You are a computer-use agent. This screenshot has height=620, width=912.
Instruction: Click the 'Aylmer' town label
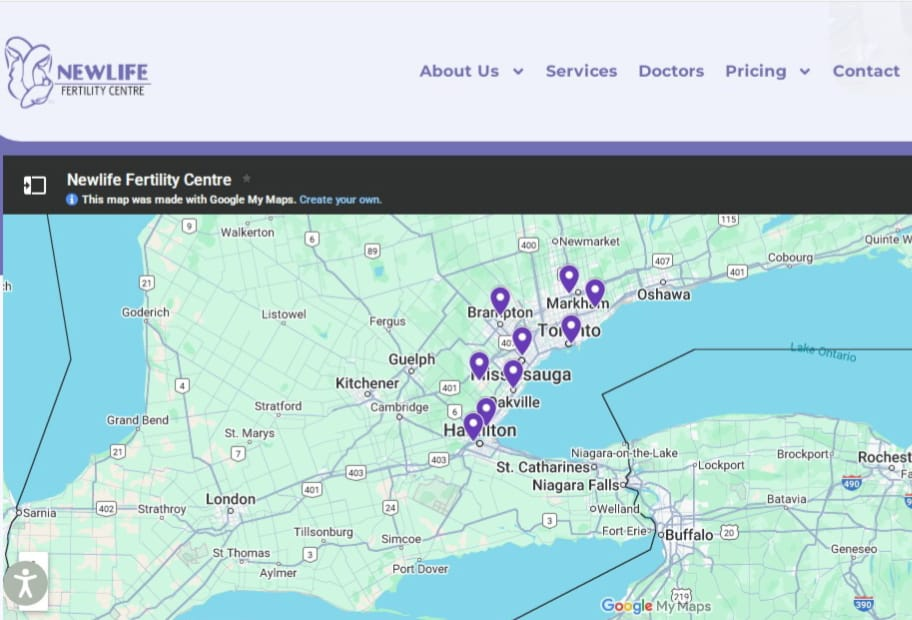pos(278,573)
